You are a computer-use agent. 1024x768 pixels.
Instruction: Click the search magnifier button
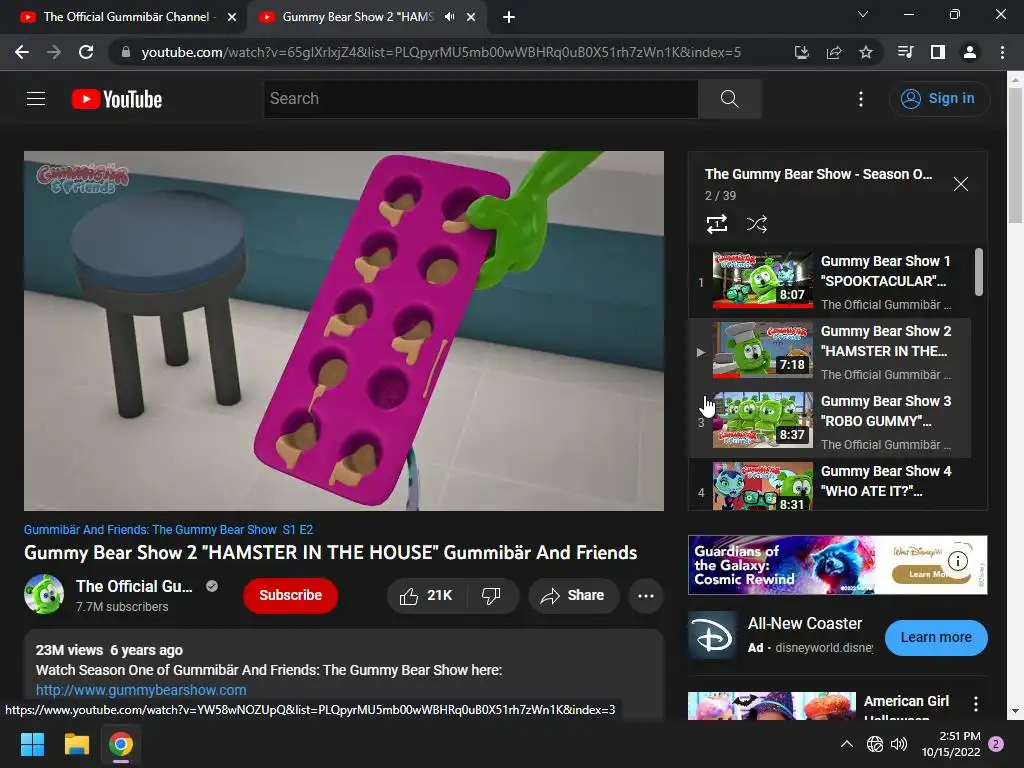pyautogui.click(x=729, y=99)
